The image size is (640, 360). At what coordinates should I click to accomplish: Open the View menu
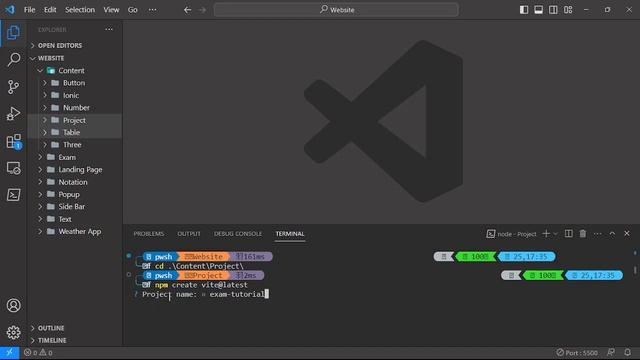coord(111,10)
